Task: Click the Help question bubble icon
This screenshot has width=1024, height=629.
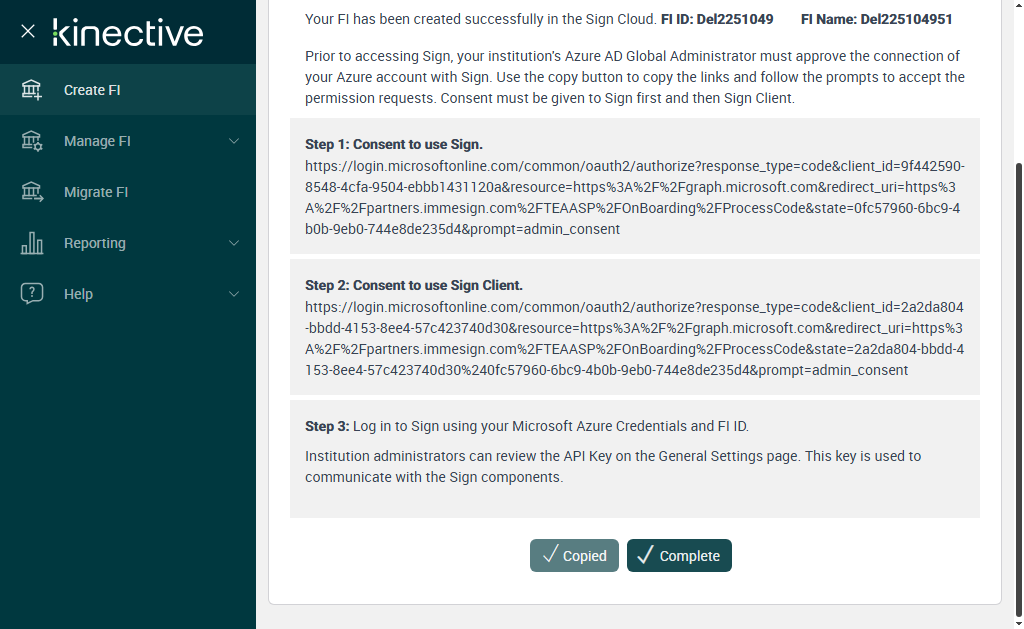Action: click(x=32, y=294)
